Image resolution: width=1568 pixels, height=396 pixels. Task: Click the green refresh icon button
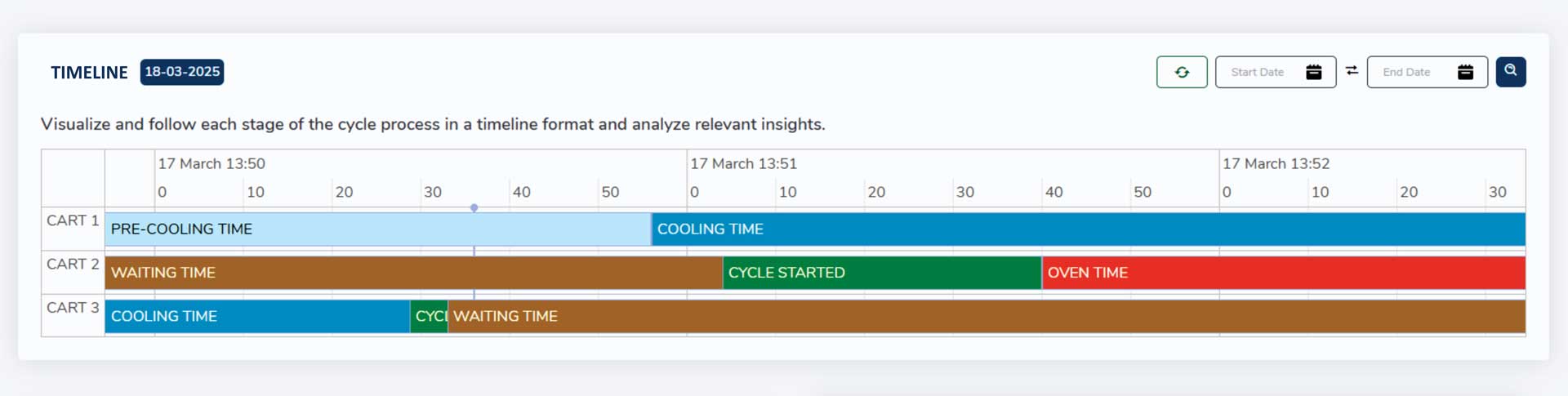pyautogui.click(x=1182, y=72)
